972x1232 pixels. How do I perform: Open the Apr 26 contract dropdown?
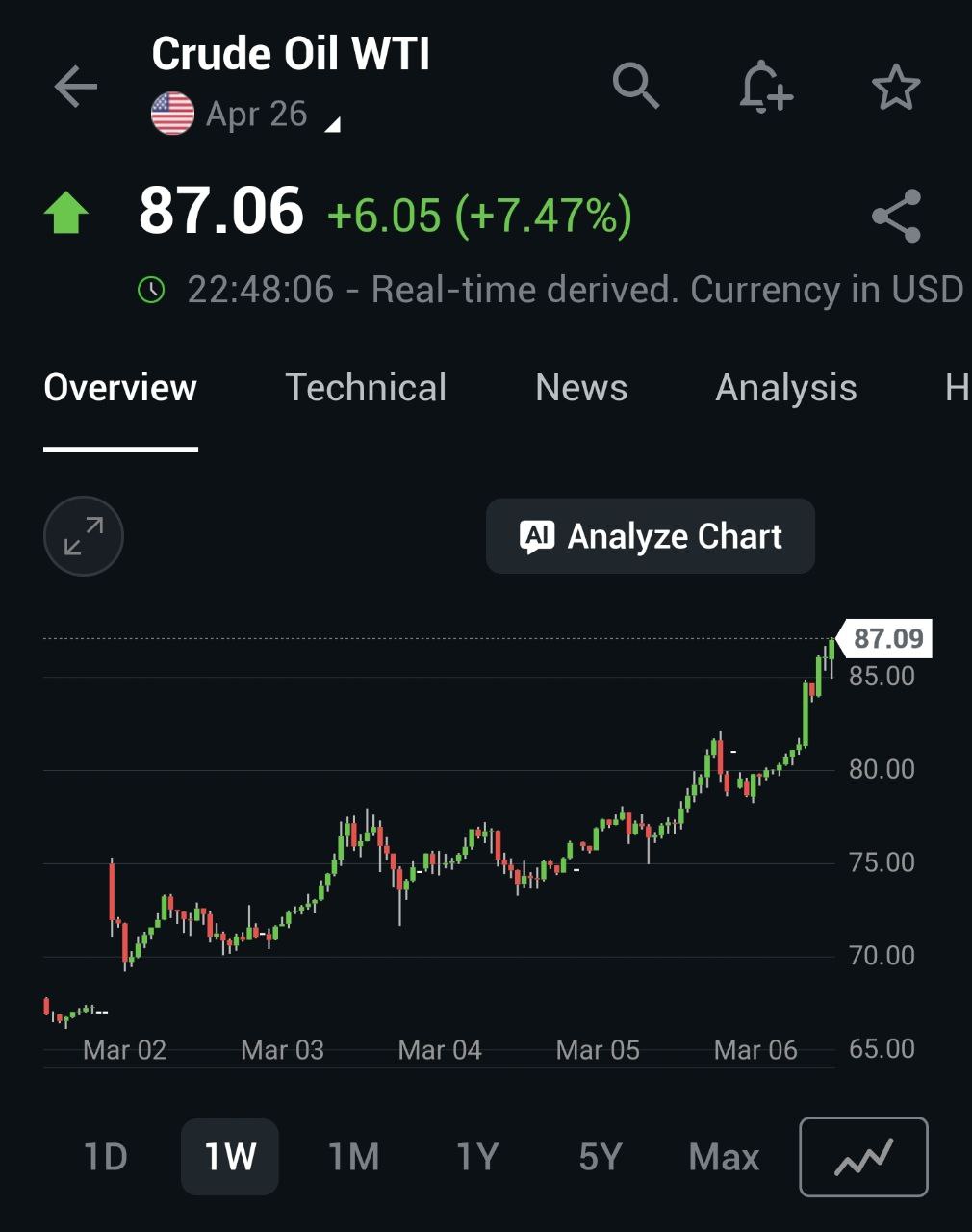(x=332, y=123)
